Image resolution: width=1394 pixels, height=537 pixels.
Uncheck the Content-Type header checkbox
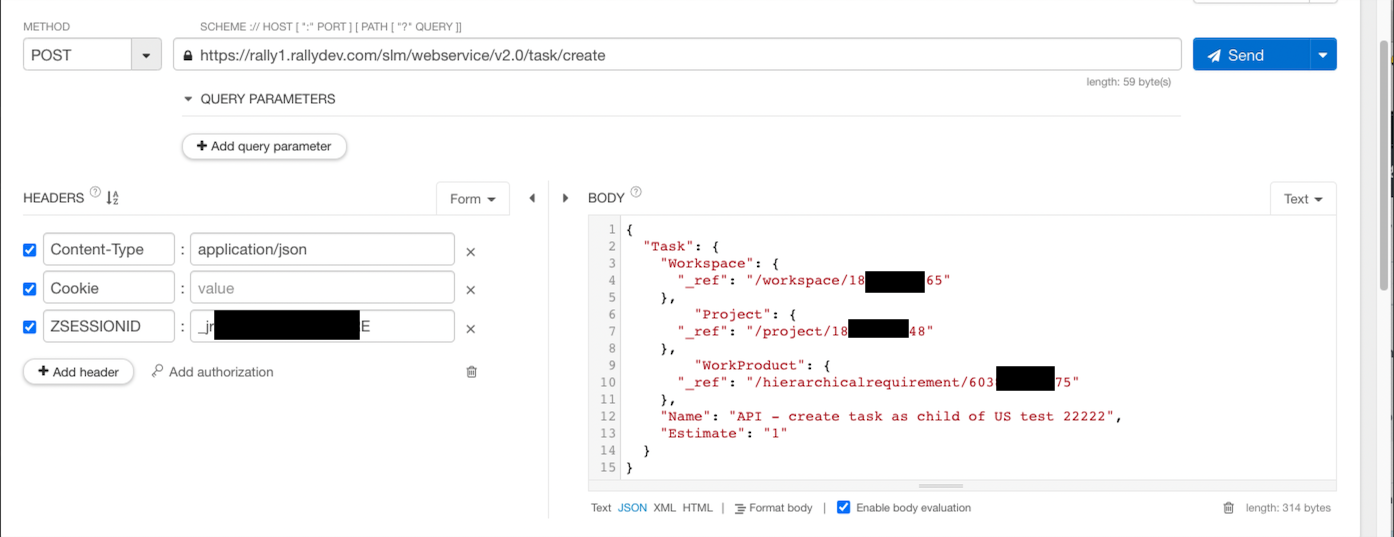tap(30, 250)
